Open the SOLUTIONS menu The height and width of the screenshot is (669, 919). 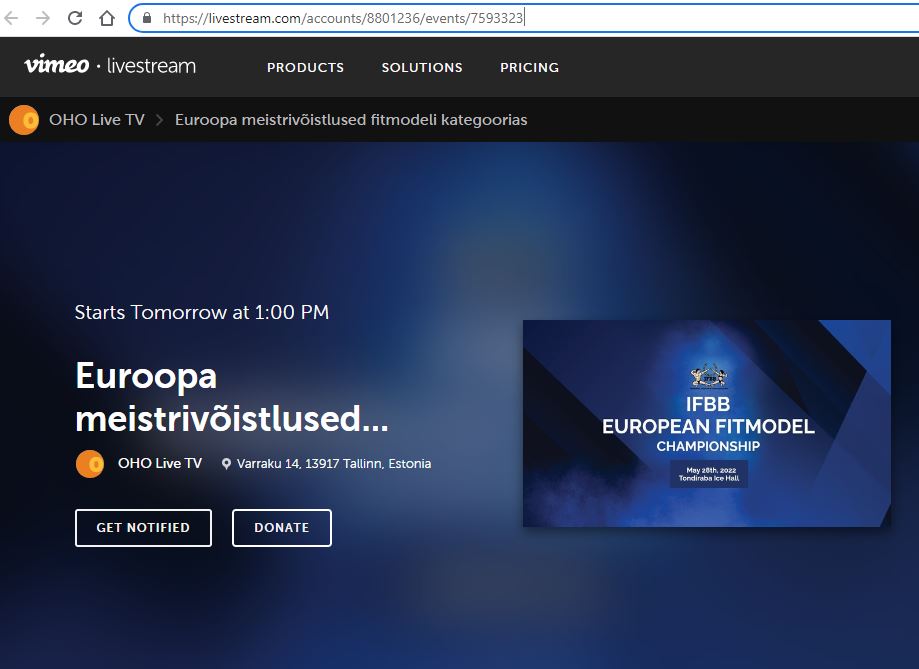422,67
